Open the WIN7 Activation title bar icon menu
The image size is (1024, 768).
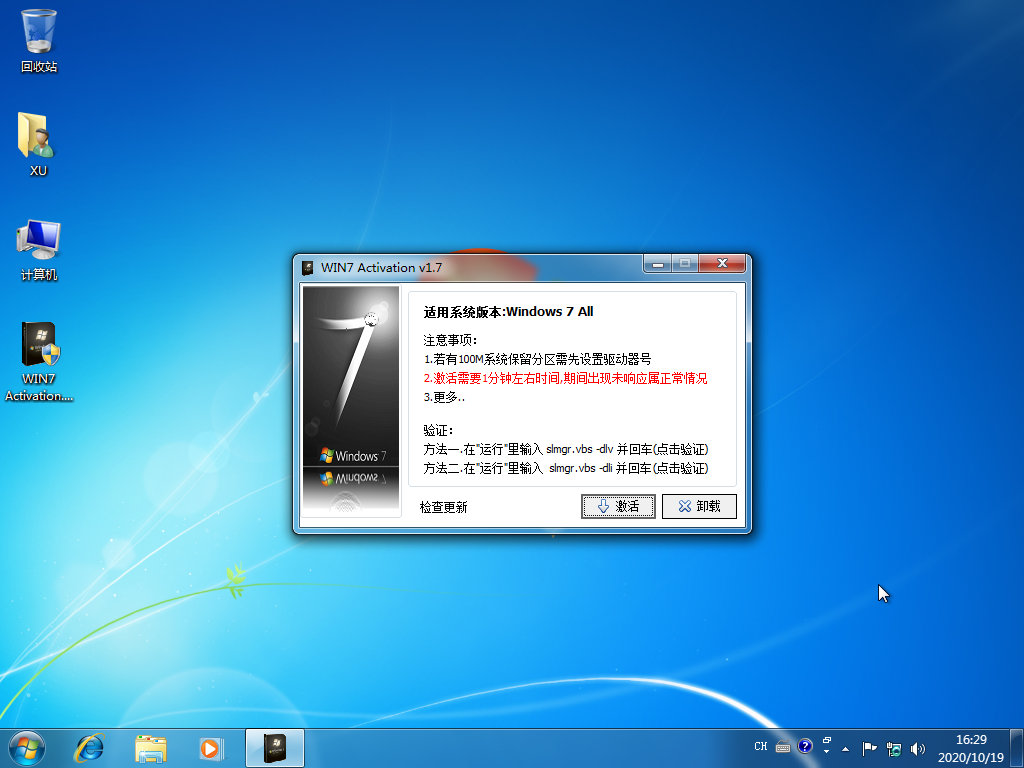[307, 267]
